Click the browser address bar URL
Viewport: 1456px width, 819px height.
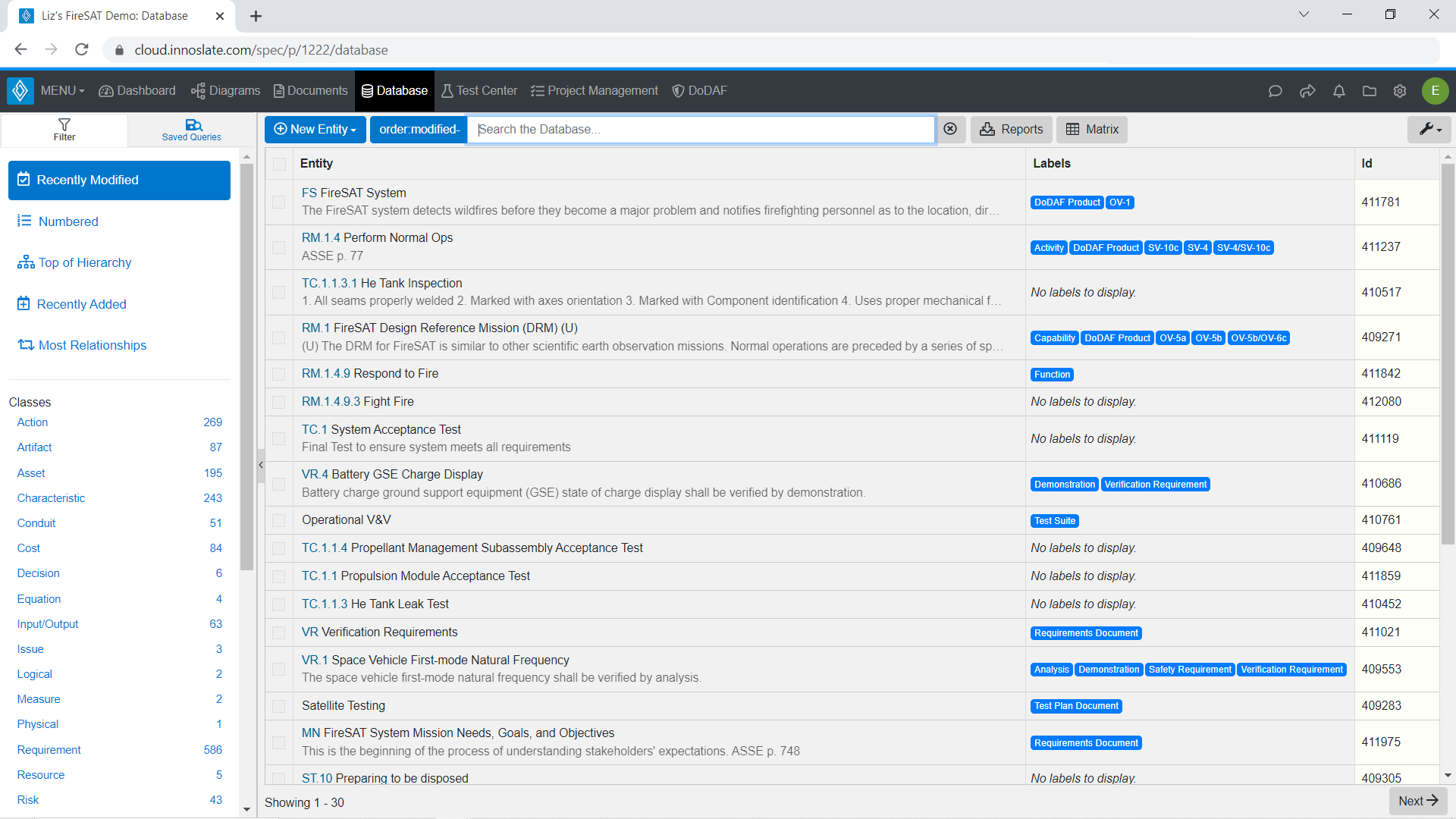tap(261, 50)
